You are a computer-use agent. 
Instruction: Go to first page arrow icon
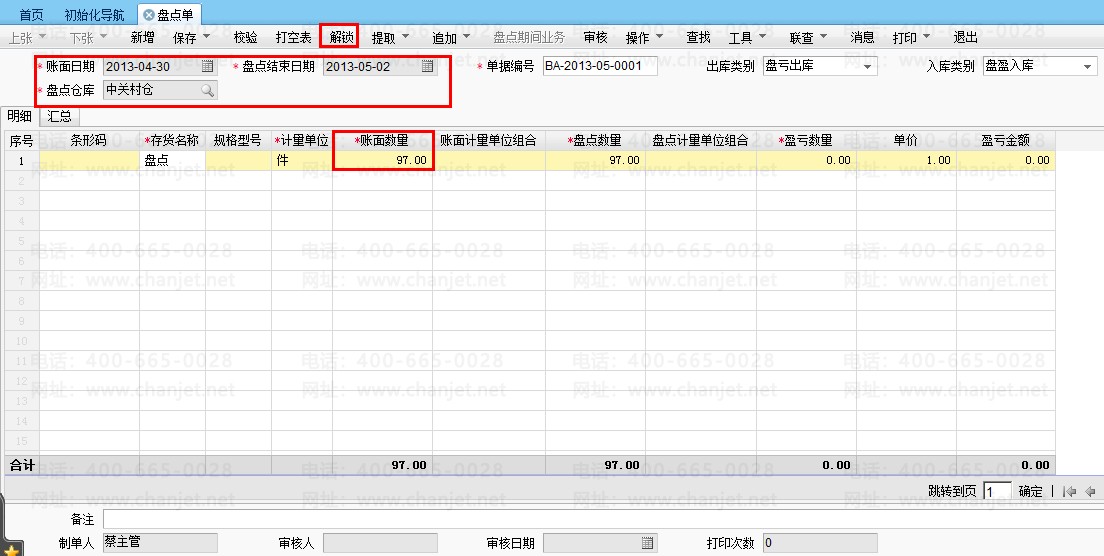point(1070,491)
